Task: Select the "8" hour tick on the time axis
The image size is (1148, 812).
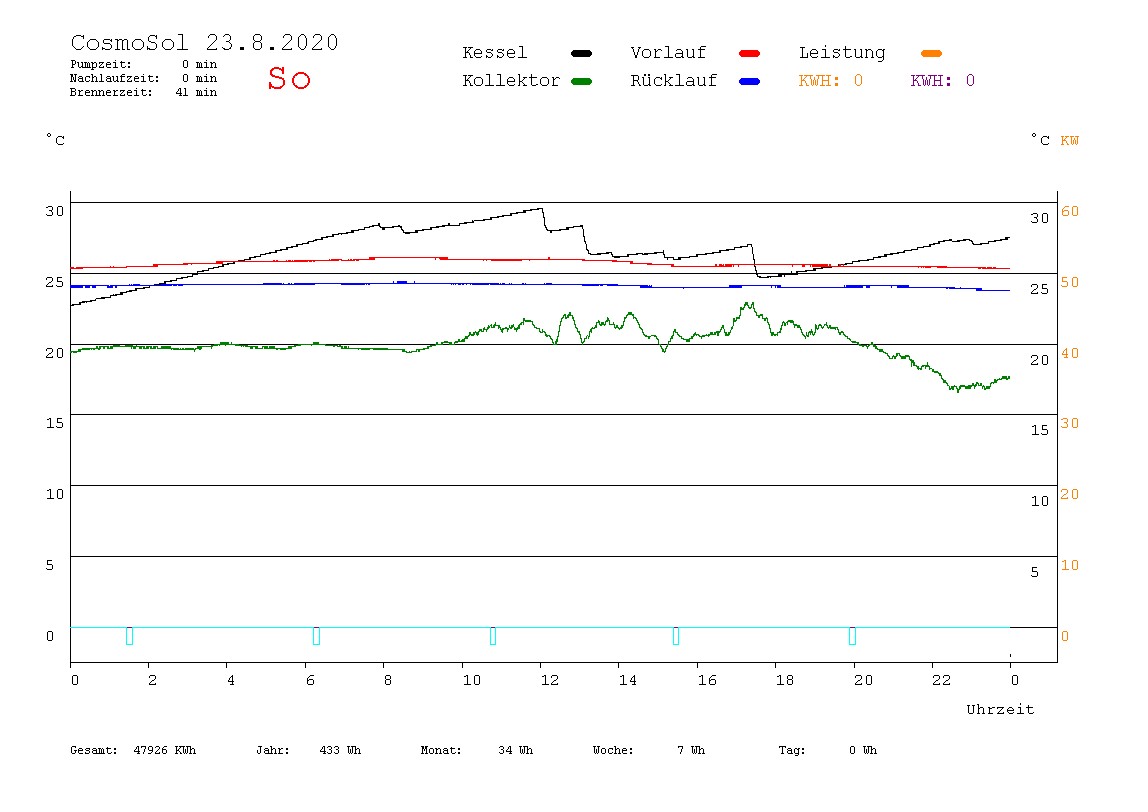Action: (x=388, y=680)
